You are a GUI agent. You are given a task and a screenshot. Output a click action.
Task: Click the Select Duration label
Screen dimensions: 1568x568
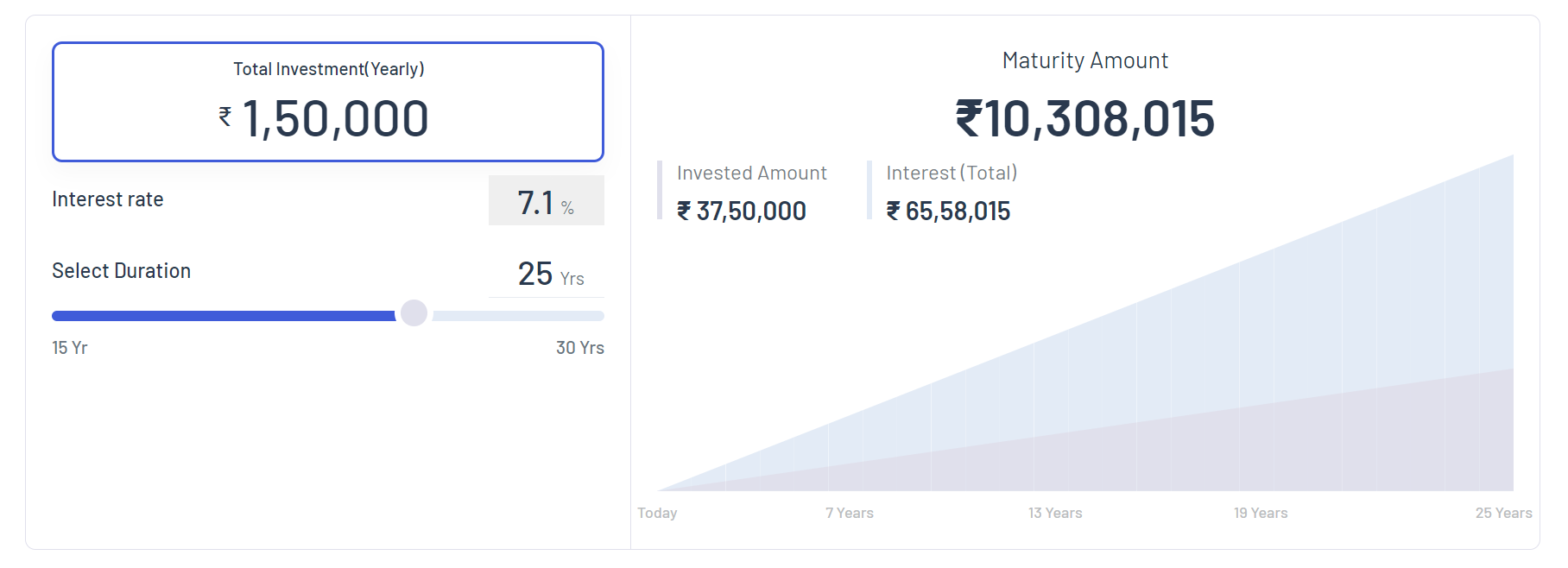click(122, 271)
